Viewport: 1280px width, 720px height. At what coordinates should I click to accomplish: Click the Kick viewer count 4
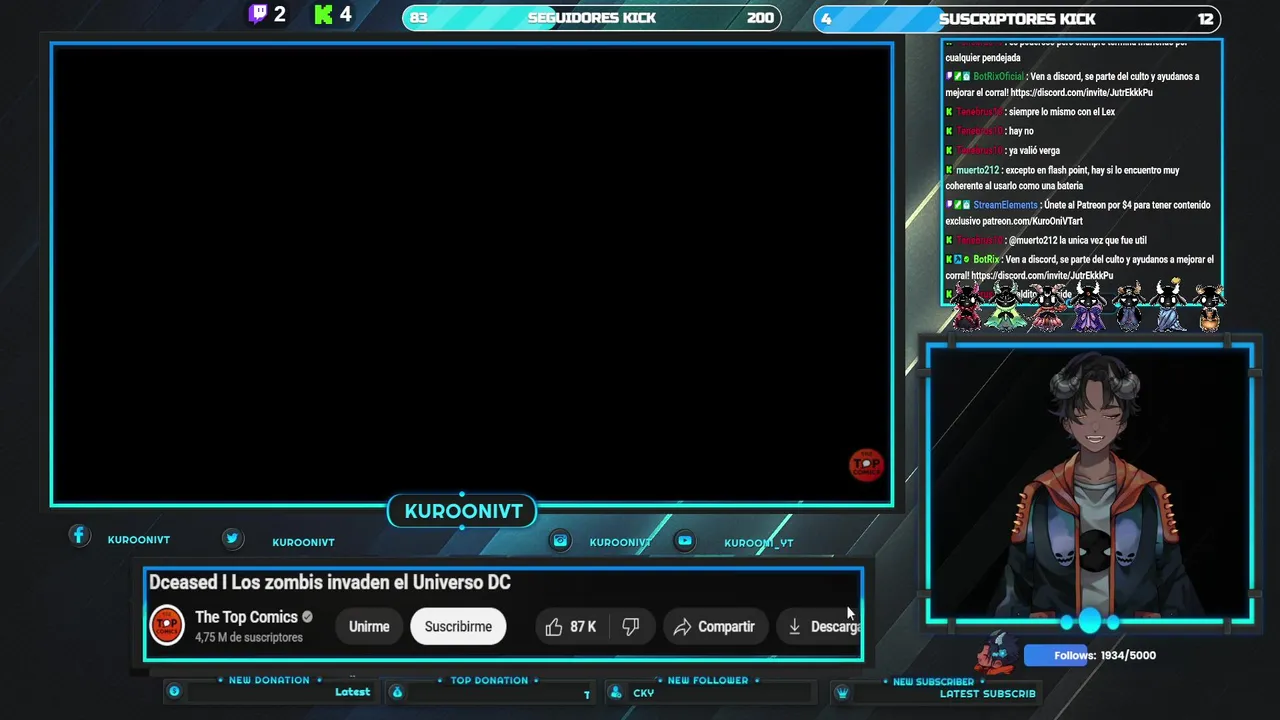(x=345, y=14)
